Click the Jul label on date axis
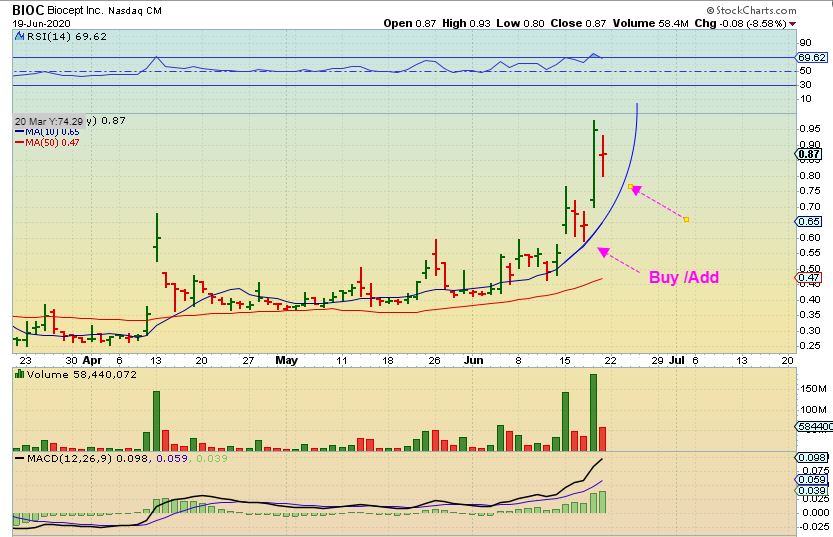Screen dimensions: 833x537 point(676,360)
